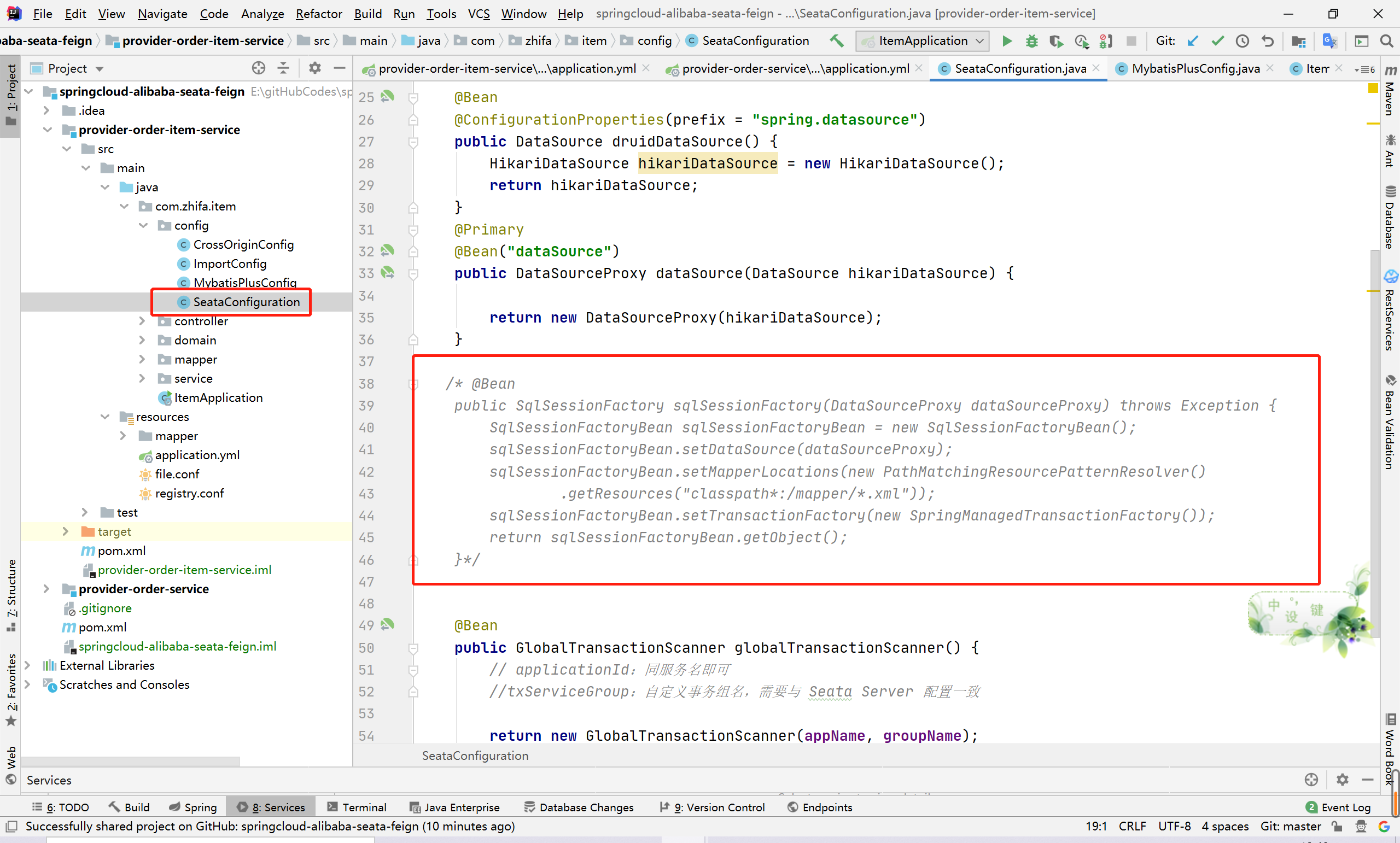The image size is (1400, 843).
Task: Click the Build project hammer icon
Action: click(836, 41)
